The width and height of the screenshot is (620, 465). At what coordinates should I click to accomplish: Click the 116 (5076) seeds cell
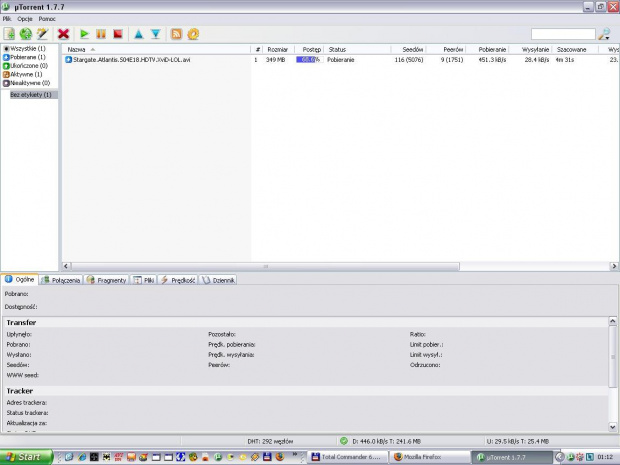[x=409, y=60]
